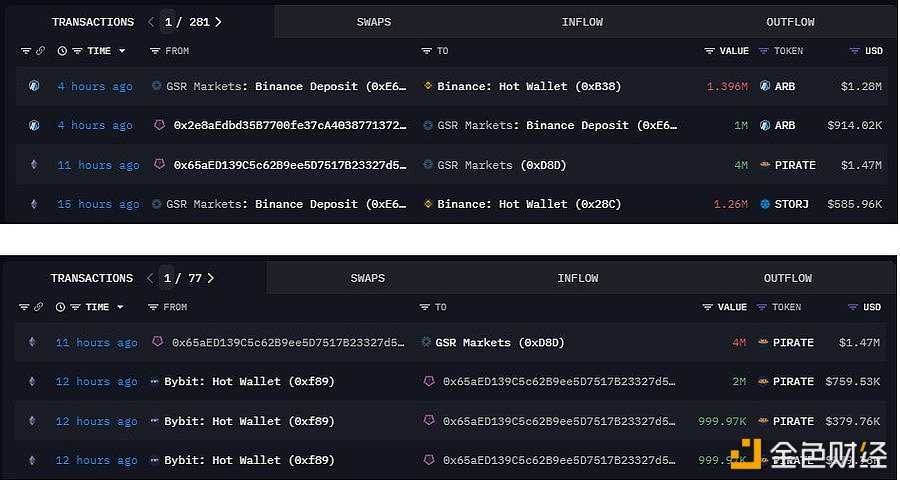Viewport: 900px width, 482px height.
Task: Click the 1.396M value cell
Action: point(727,86)
